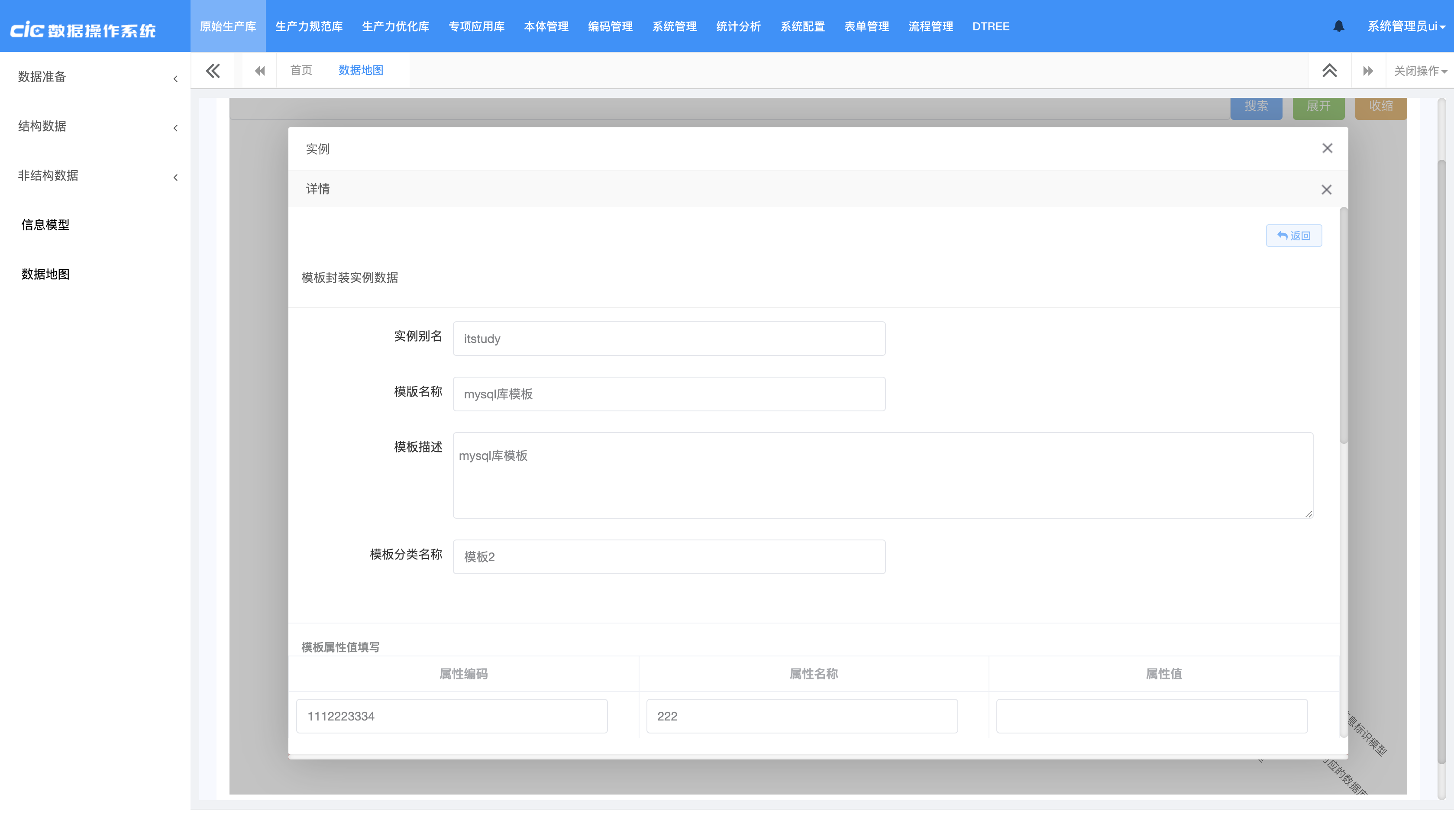Close the 实例 dialog with X
Screen dimensions: 1454x840
tap(1327, 148)
